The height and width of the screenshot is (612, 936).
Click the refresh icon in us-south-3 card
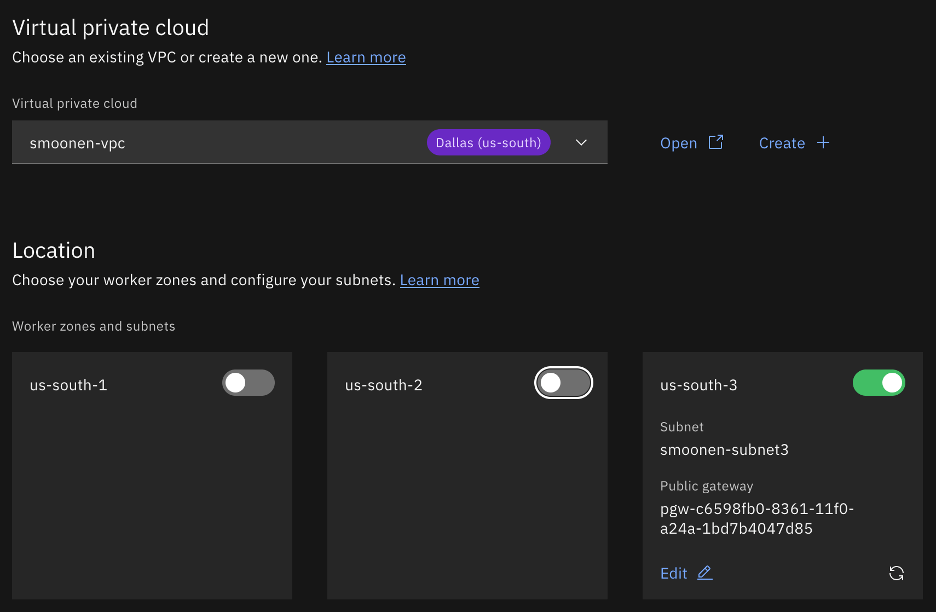tap(896, 573)
